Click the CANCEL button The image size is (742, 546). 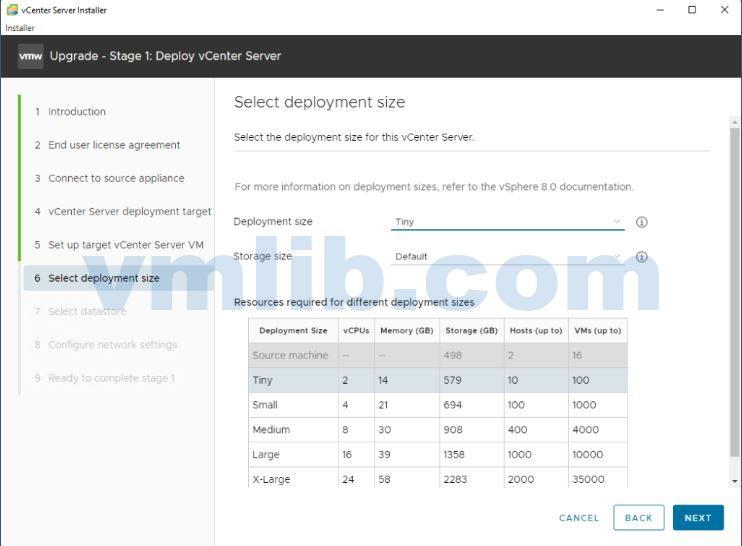click(579, 518)
